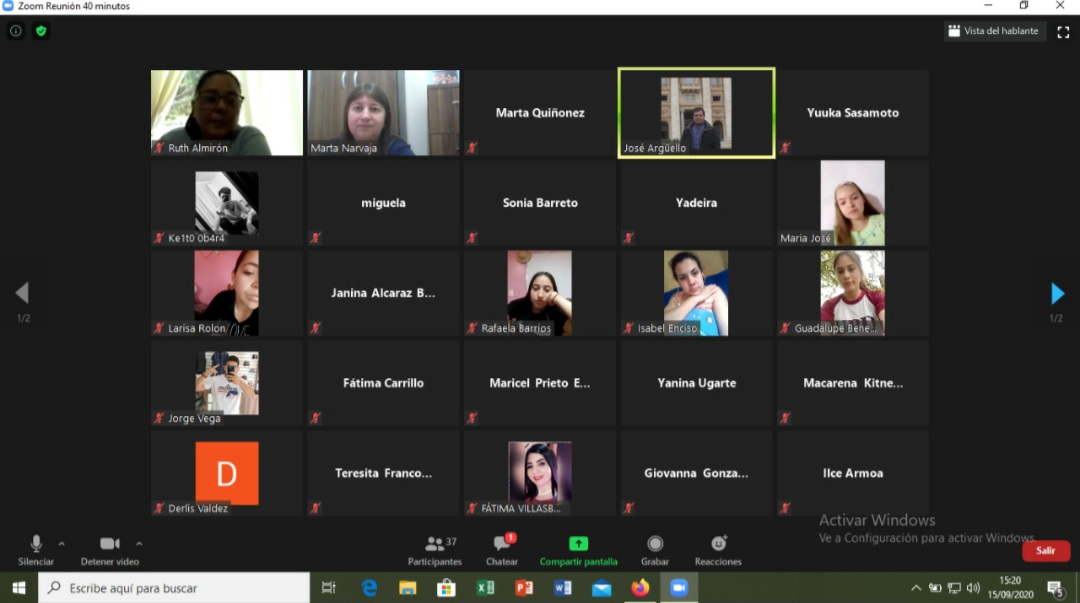Image resolution: width=1080 pixels, height=603 pixels.
Task: Stop camera with Detener video
Action: click(110, 551)
